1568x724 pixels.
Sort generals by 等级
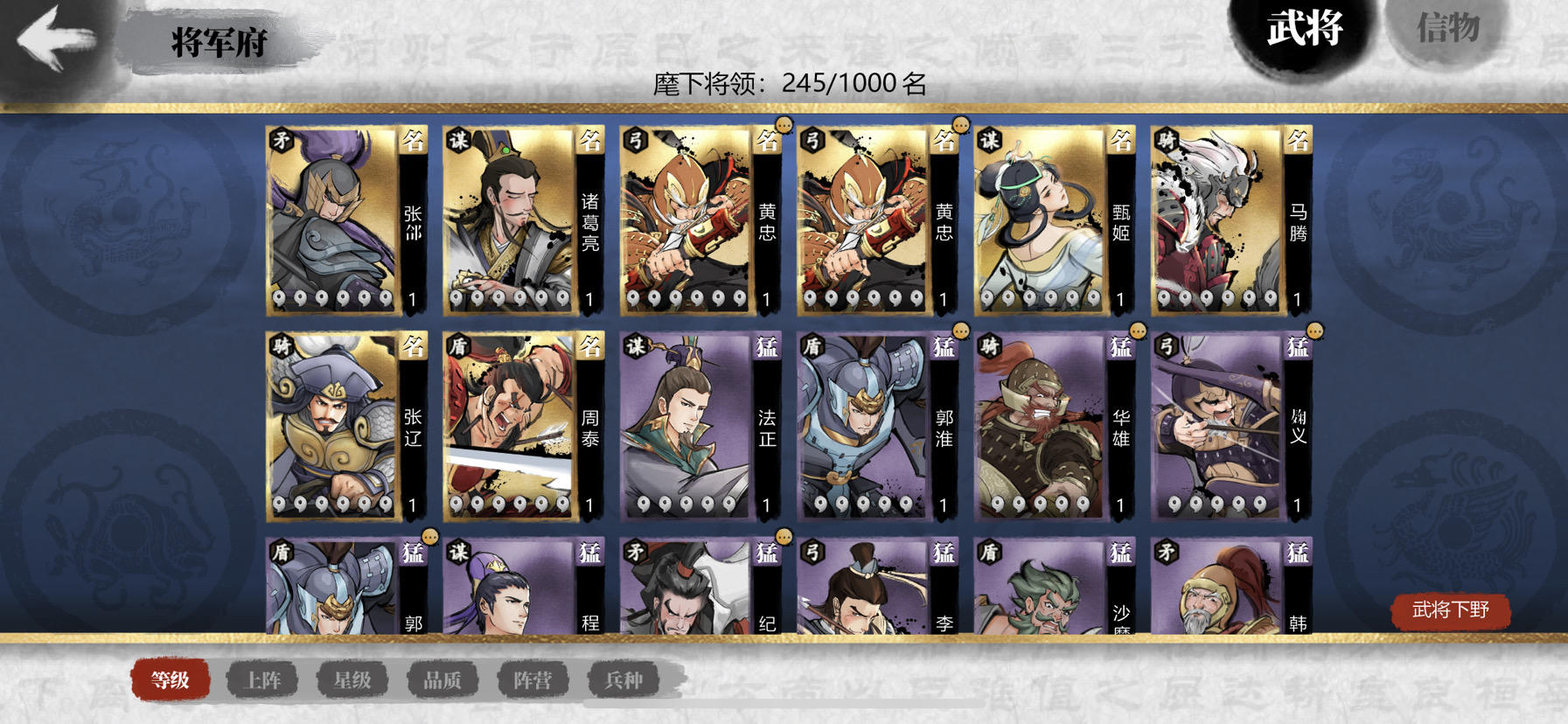(x=171, y=679)
